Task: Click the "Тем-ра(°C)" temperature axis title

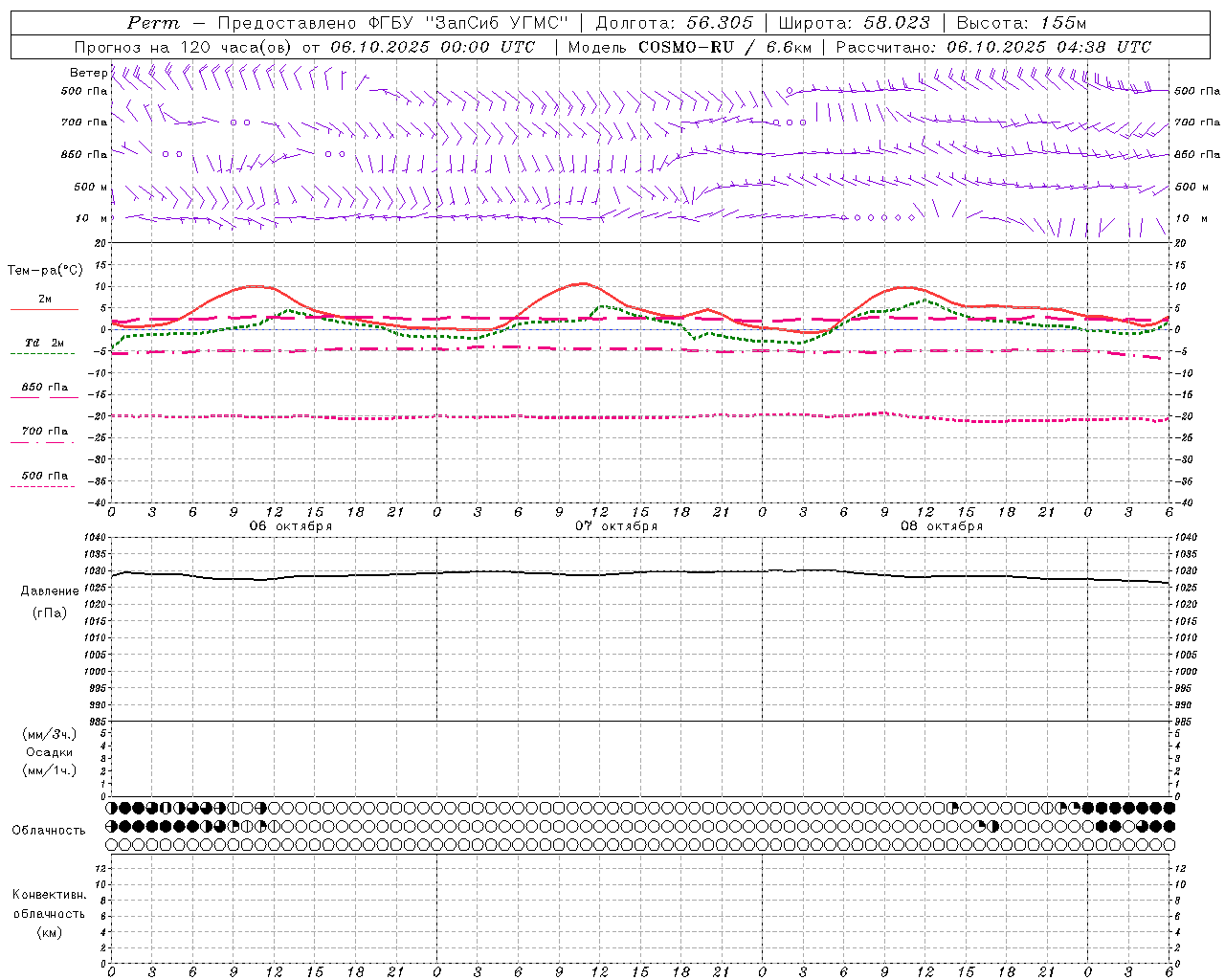Action: [45, 270]
